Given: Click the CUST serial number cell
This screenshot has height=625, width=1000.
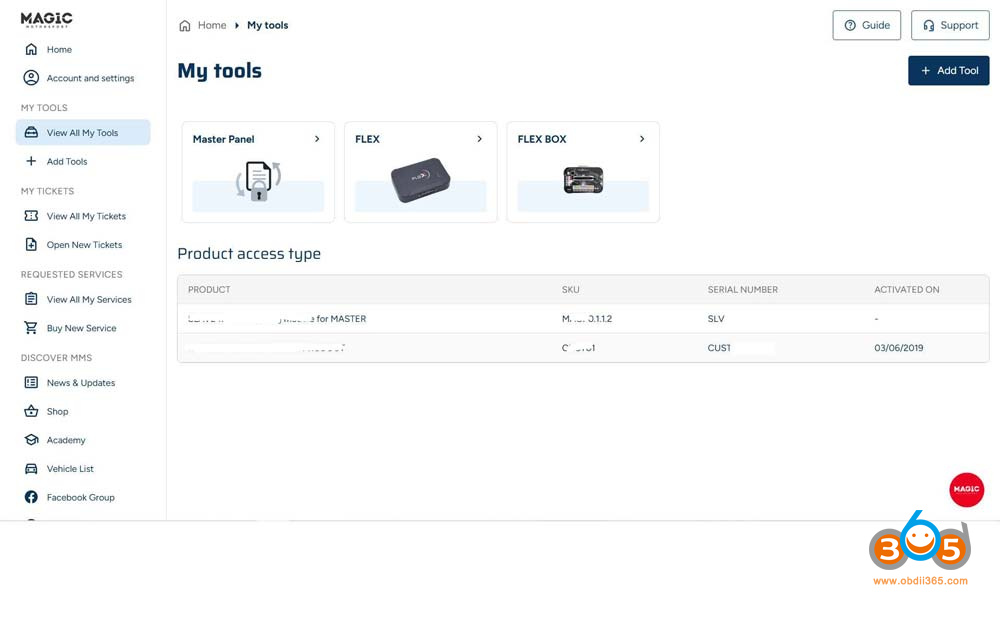Looking at the screenshot, I should 719,348.
